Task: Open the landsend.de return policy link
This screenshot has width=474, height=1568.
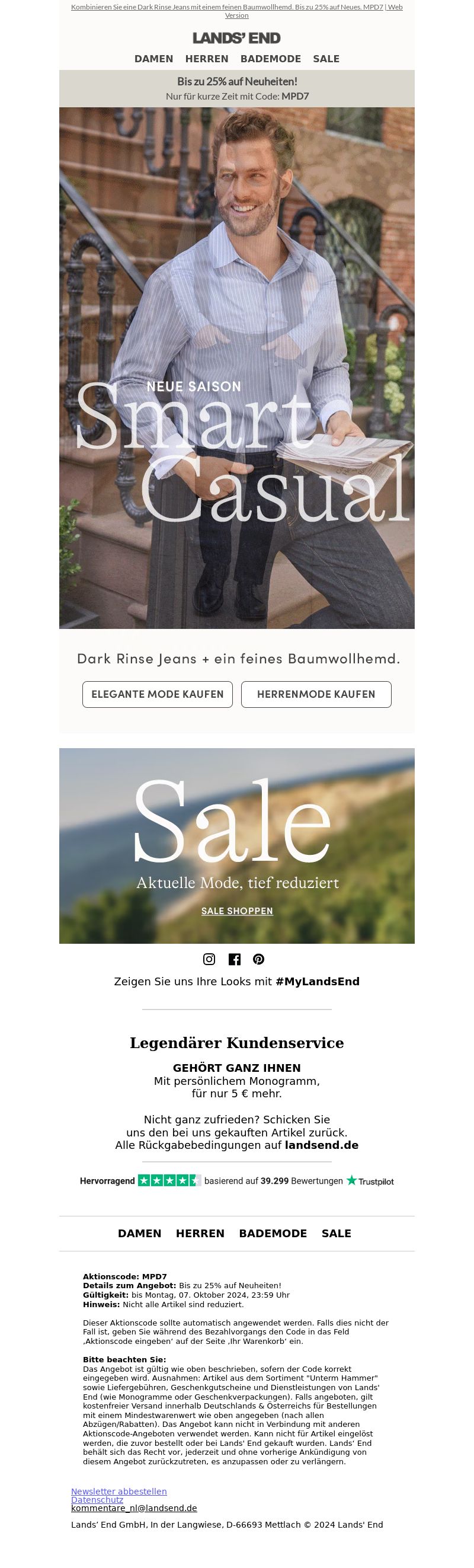Action: (321, 1145)
